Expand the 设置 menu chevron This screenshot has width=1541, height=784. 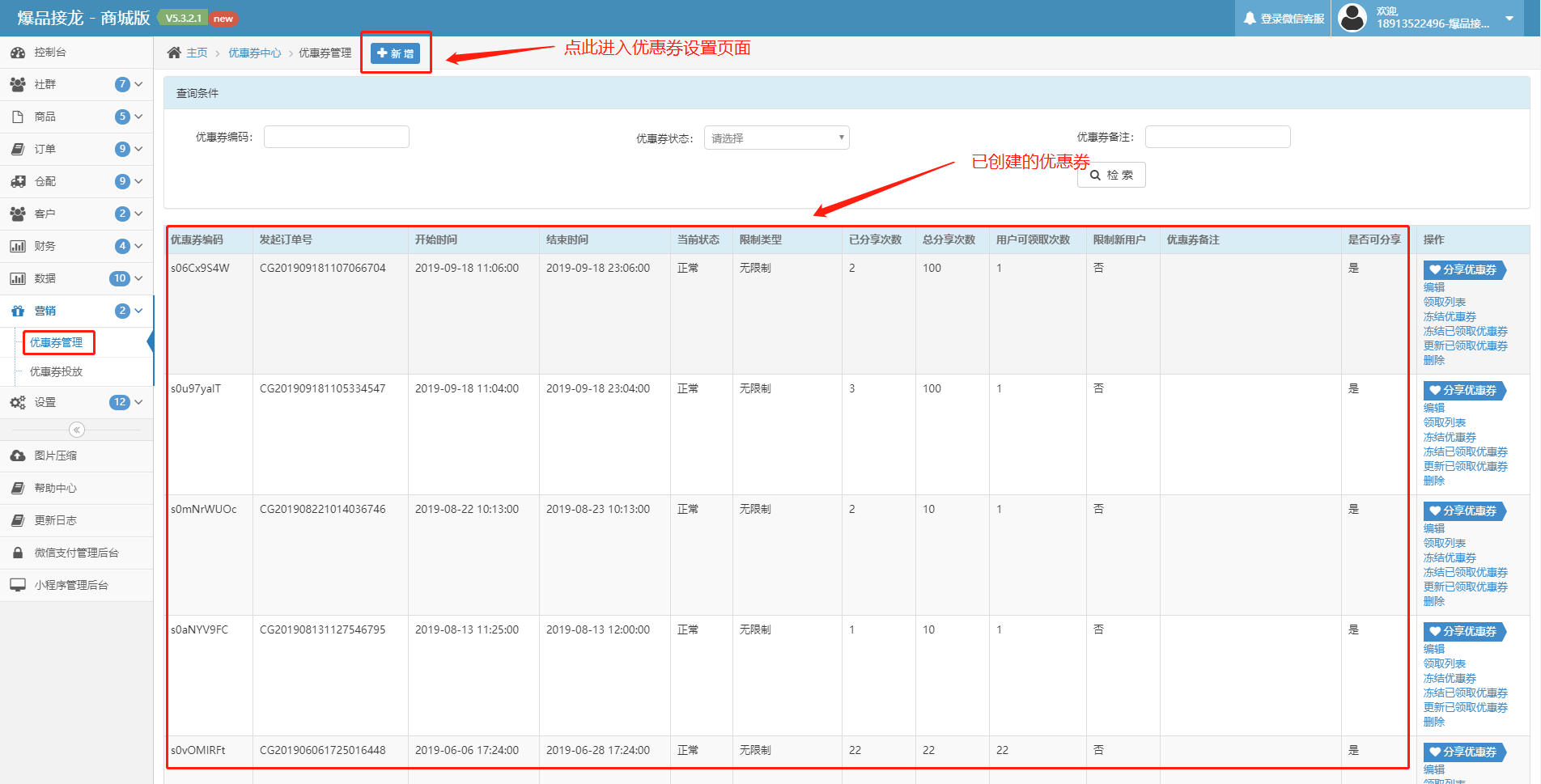click(138, 402)
